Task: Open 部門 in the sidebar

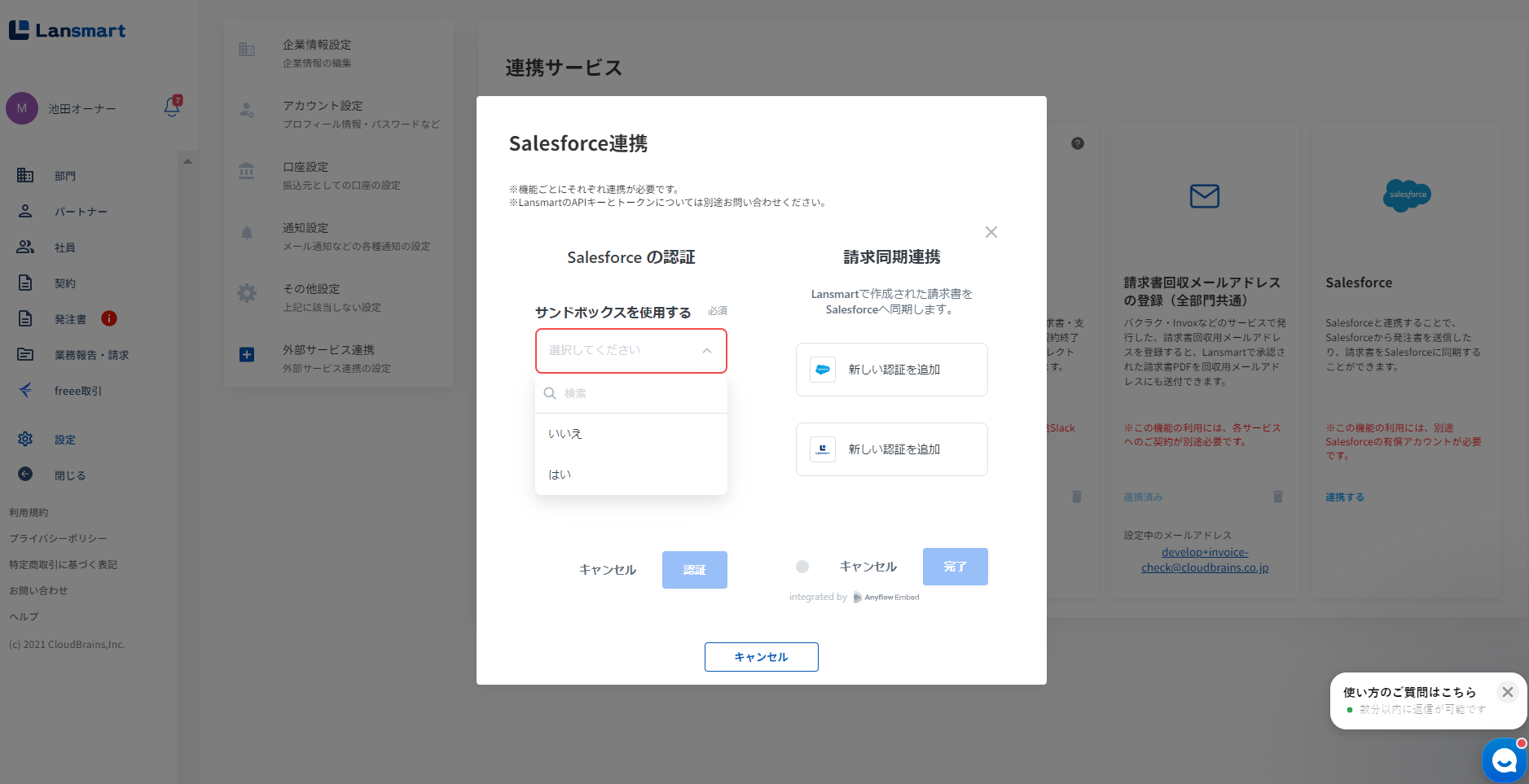Action: click(65, 176)
